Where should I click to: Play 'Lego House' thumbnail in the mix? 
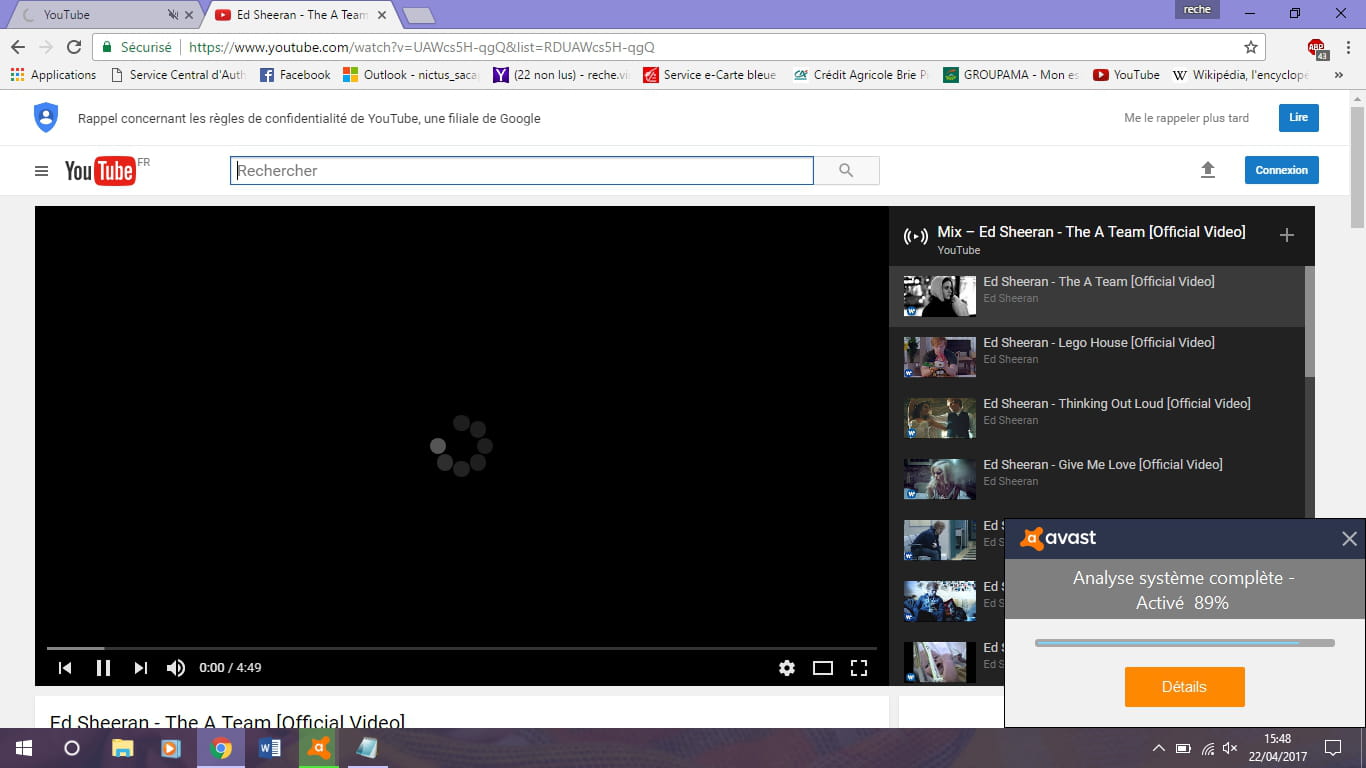940,357
